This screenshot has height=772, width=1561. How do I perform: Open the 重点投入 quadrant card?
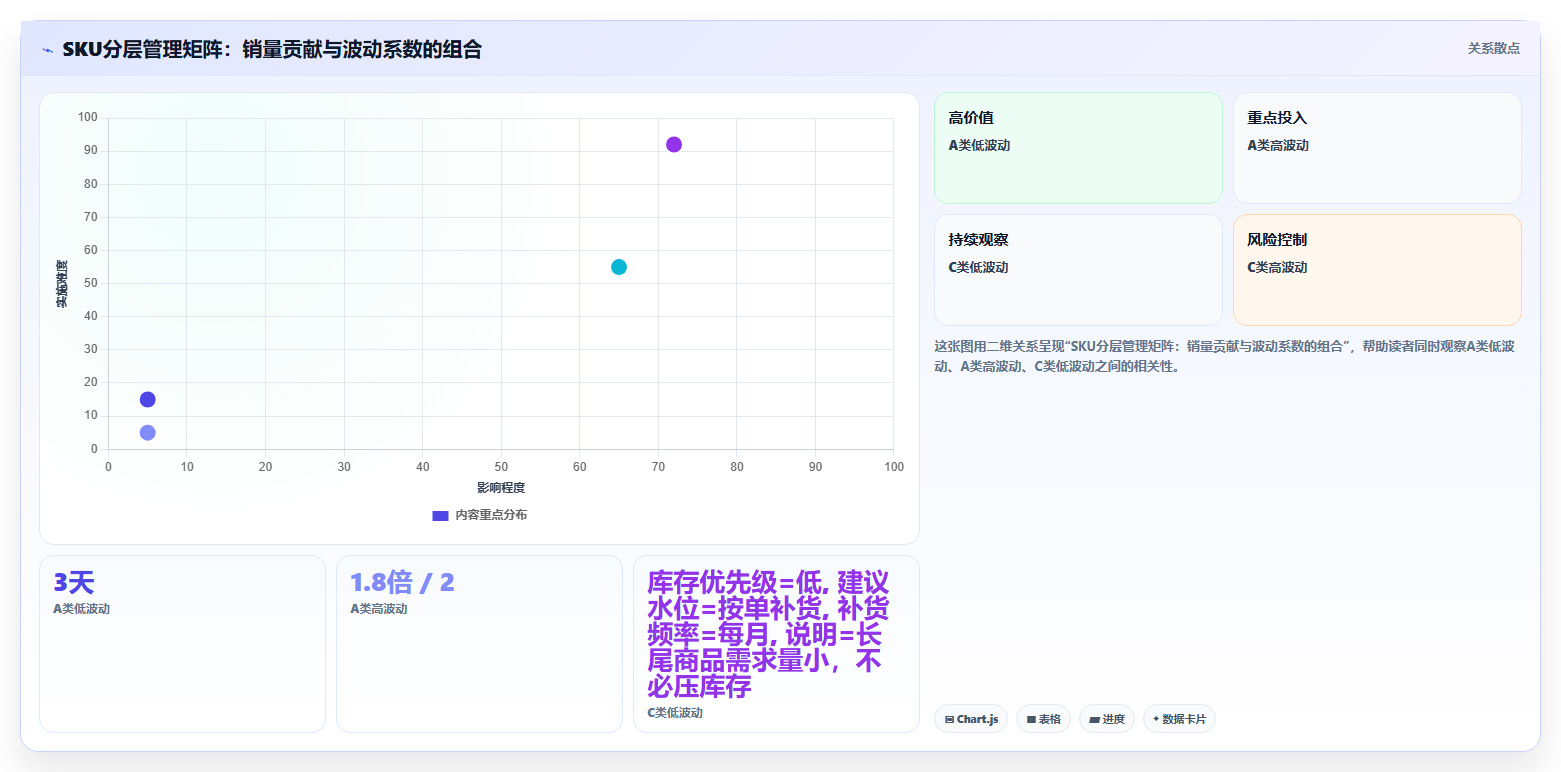[x=1377, y=148]
